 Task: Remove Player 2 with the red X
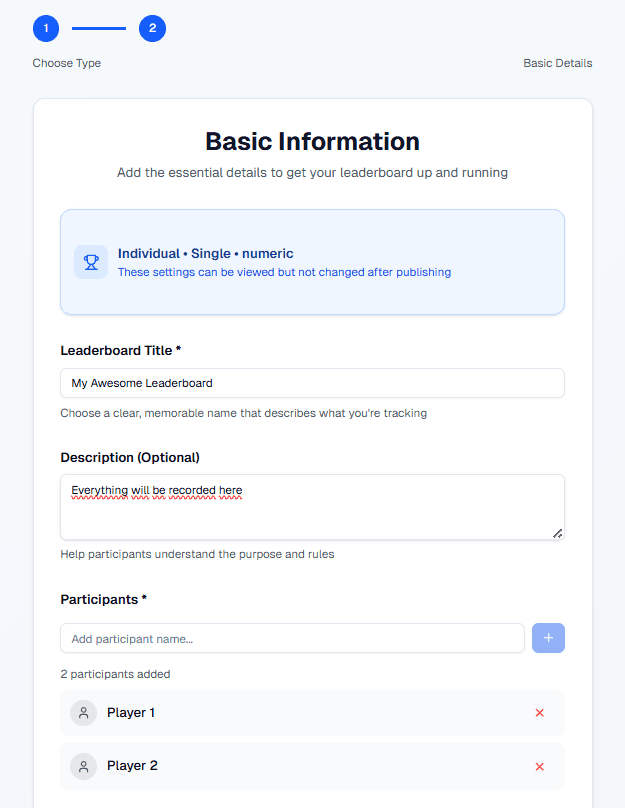(x=539, y=765)
